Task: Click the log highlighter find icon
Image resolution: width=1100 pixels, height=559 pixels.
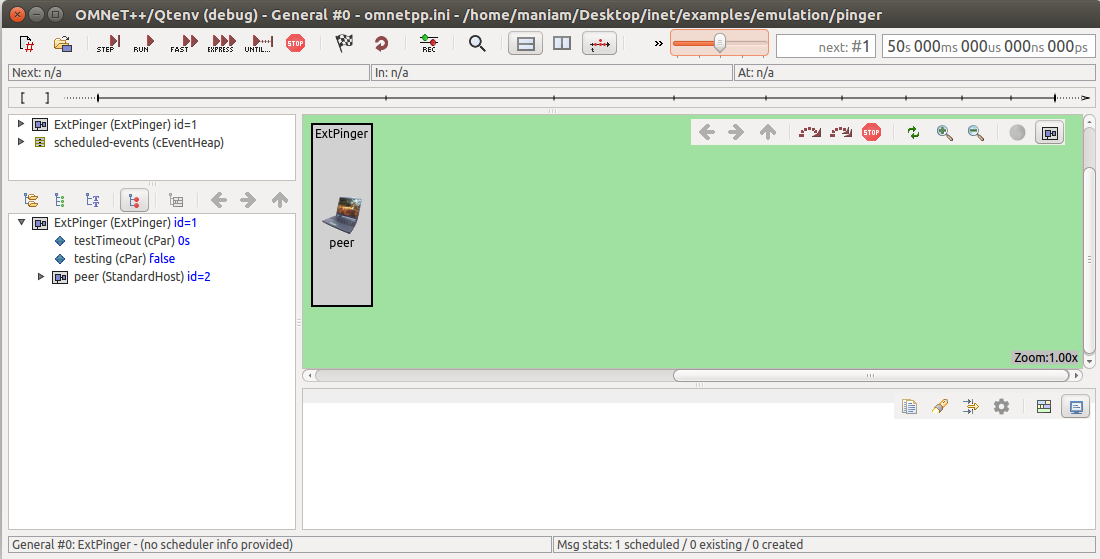Action: 940,406
